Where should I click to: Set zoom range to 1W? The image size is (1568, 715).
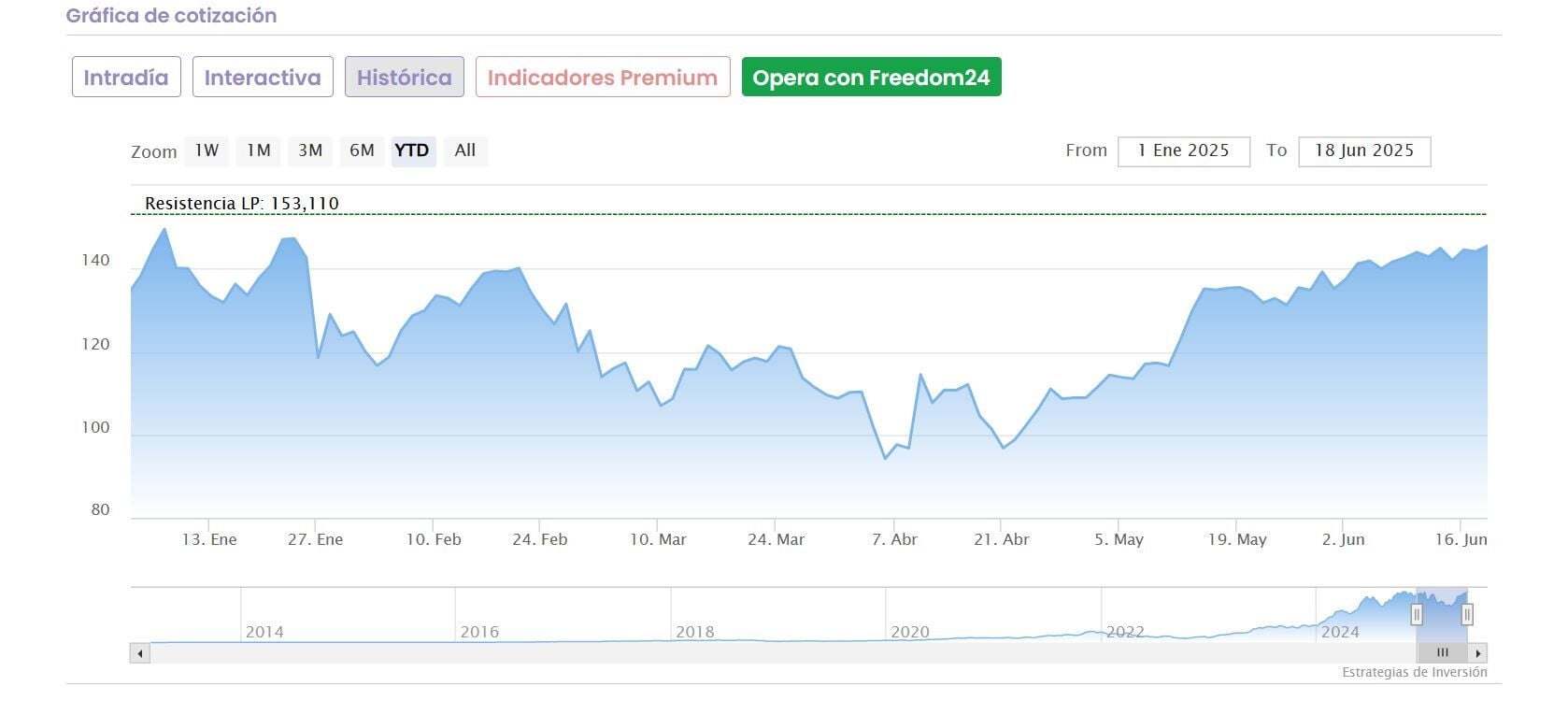tap(207, 150)
